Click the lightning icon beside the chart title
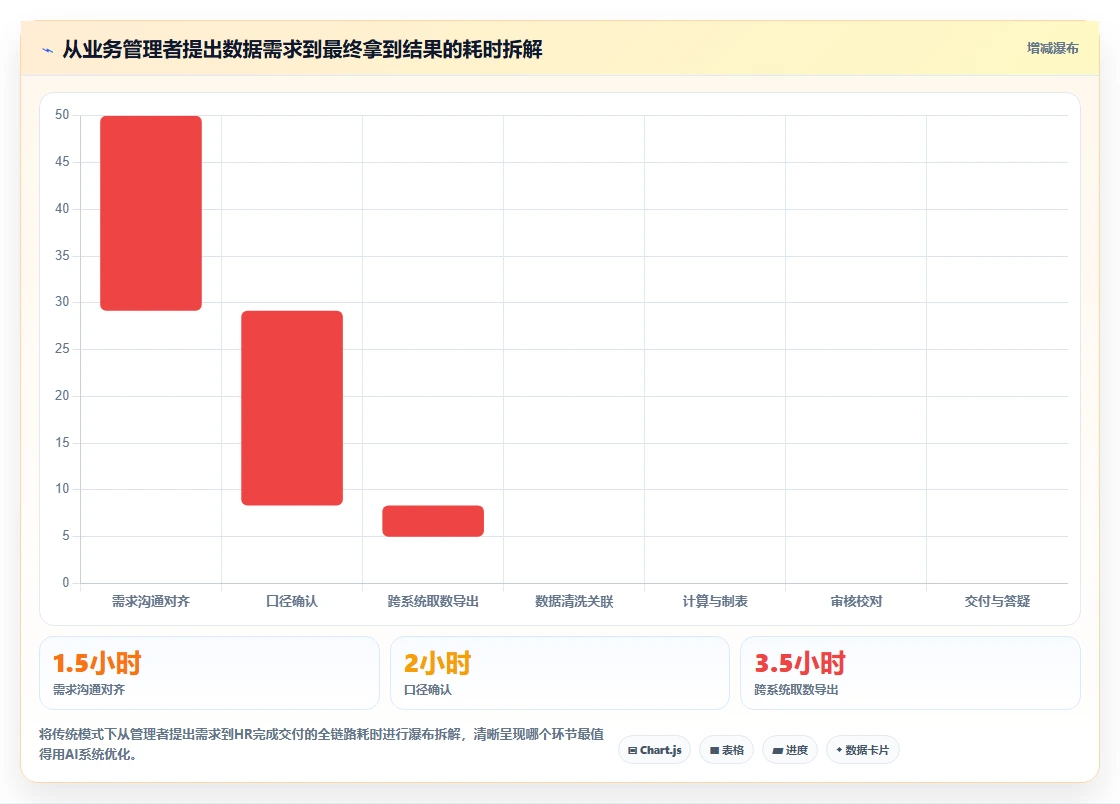 [x=48, y=50]
